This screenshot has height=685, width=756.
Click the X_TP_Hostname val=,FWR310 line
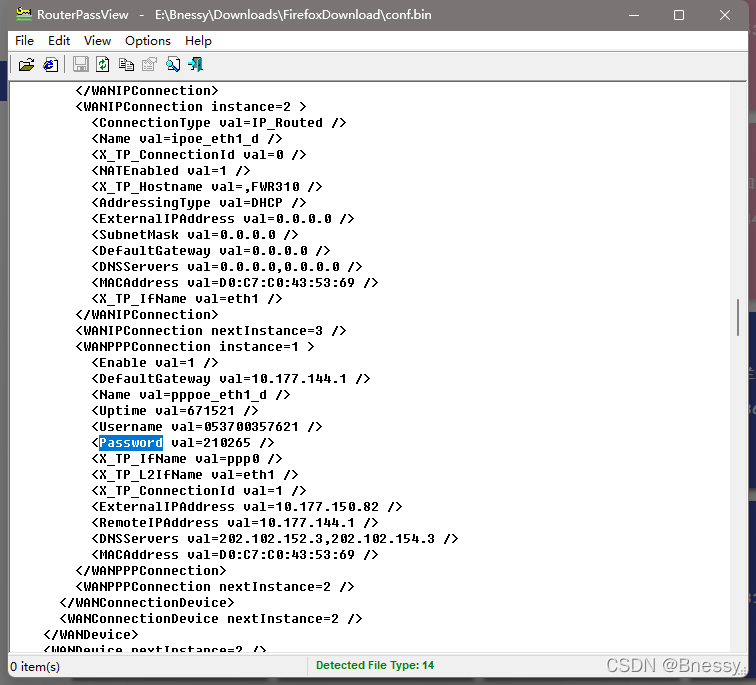[207, 187]
